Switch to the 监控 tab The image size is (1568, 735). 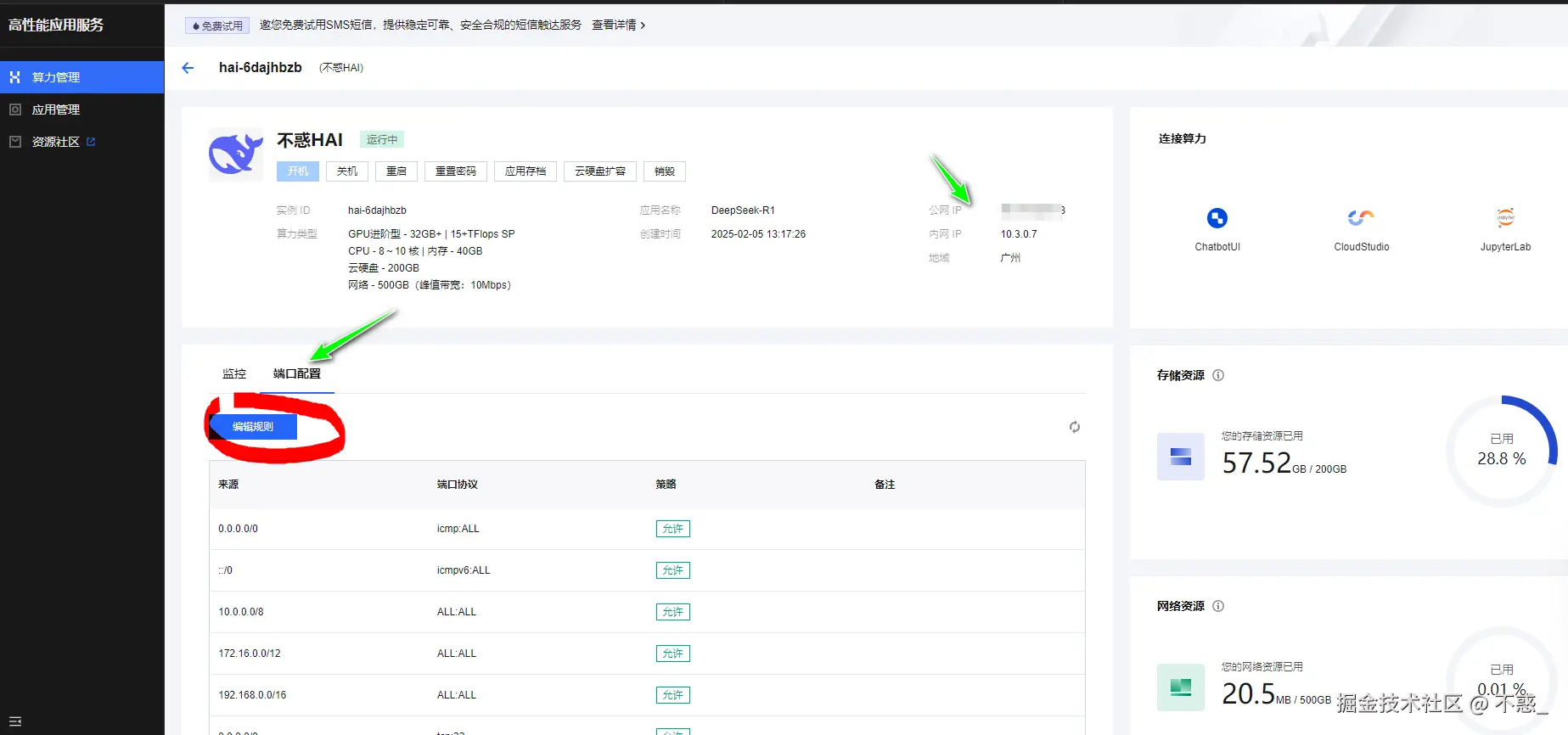click(234, 373)
